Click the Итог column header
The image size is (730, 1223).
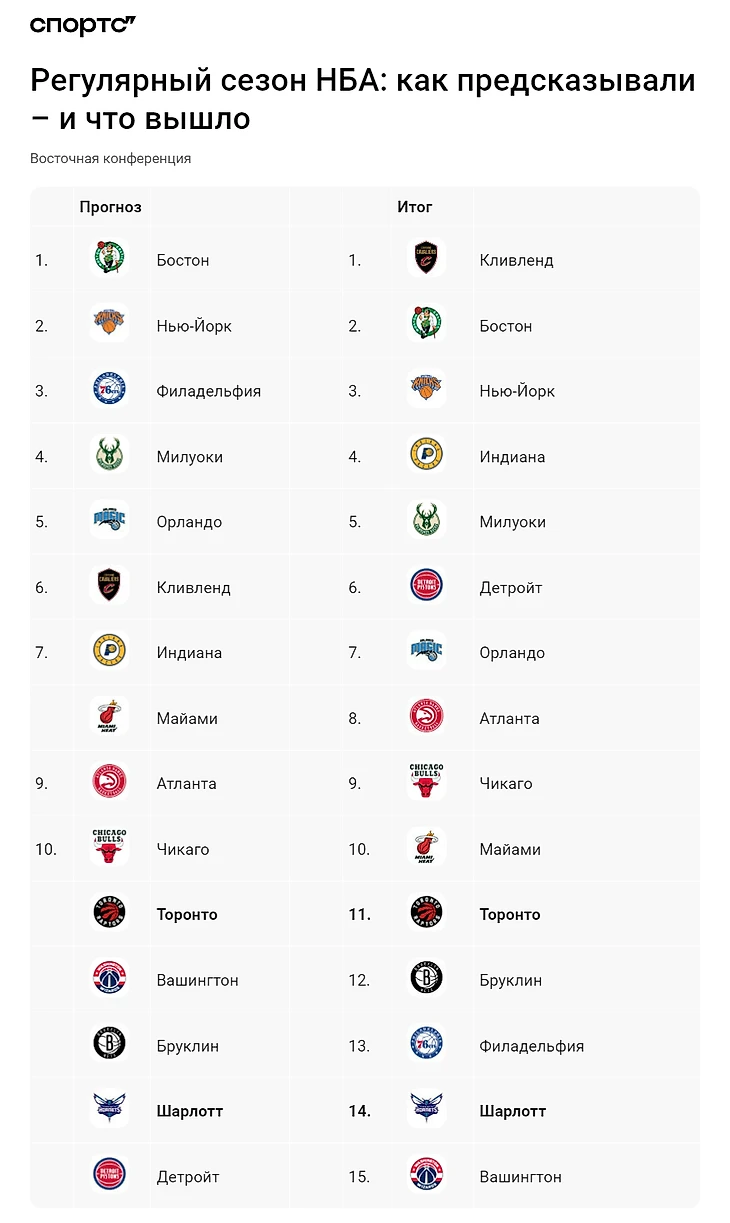click(415, 207)
